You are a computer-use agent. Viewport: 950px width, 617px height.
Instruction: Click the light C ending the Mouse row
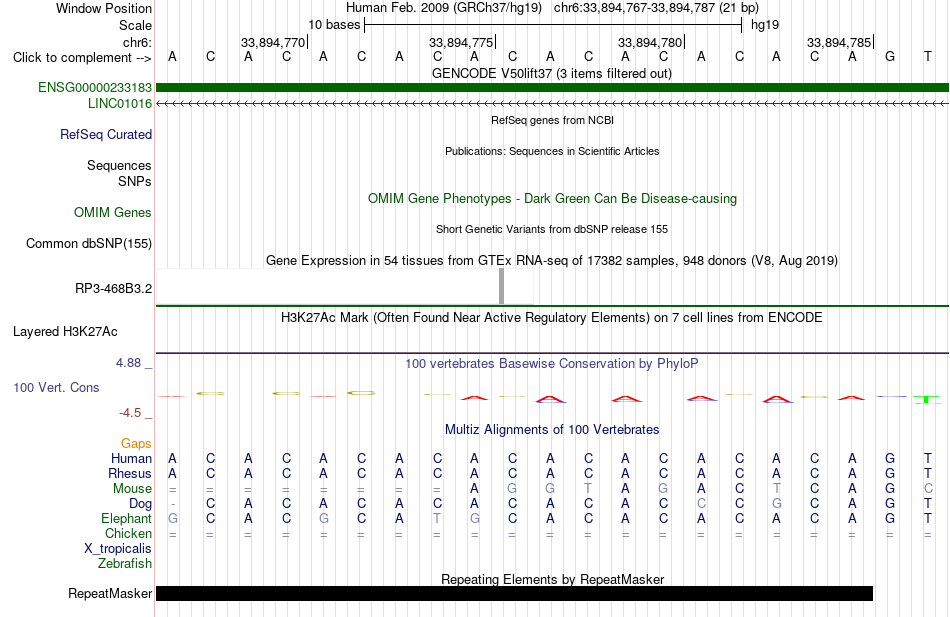pos(928,489)
